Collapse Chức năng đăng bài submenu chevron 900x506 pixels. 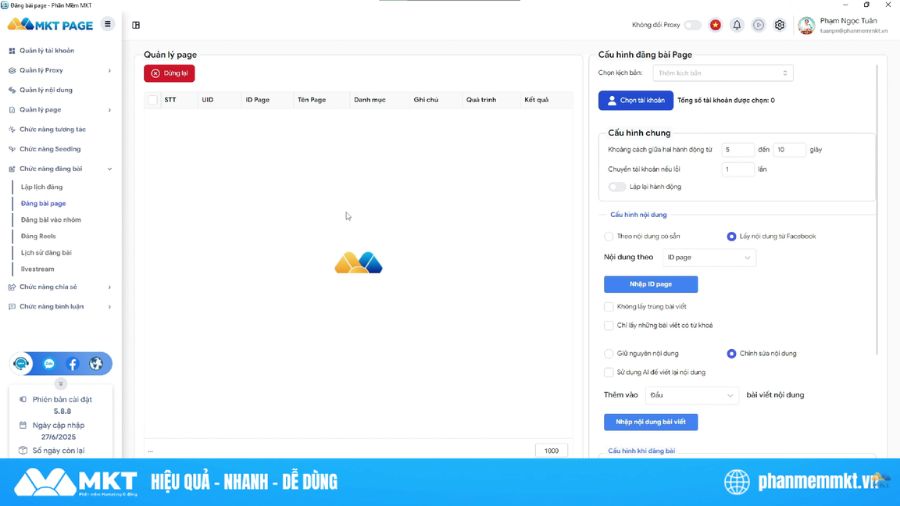coord(110,169)
